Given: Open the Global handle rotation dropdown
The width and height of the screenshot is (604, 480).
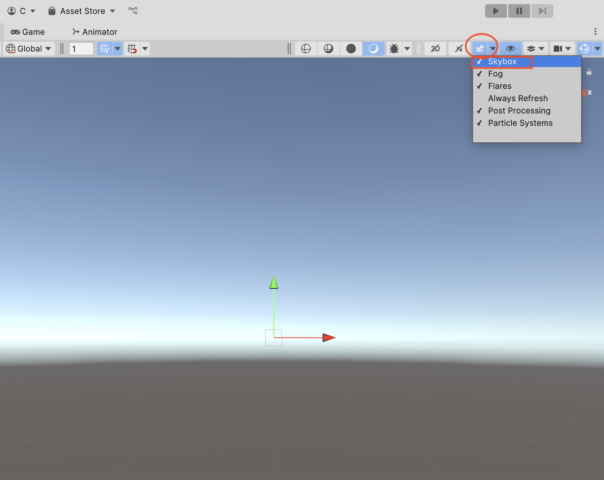Looking at the screenshot, I should click(x=29, y=49).
